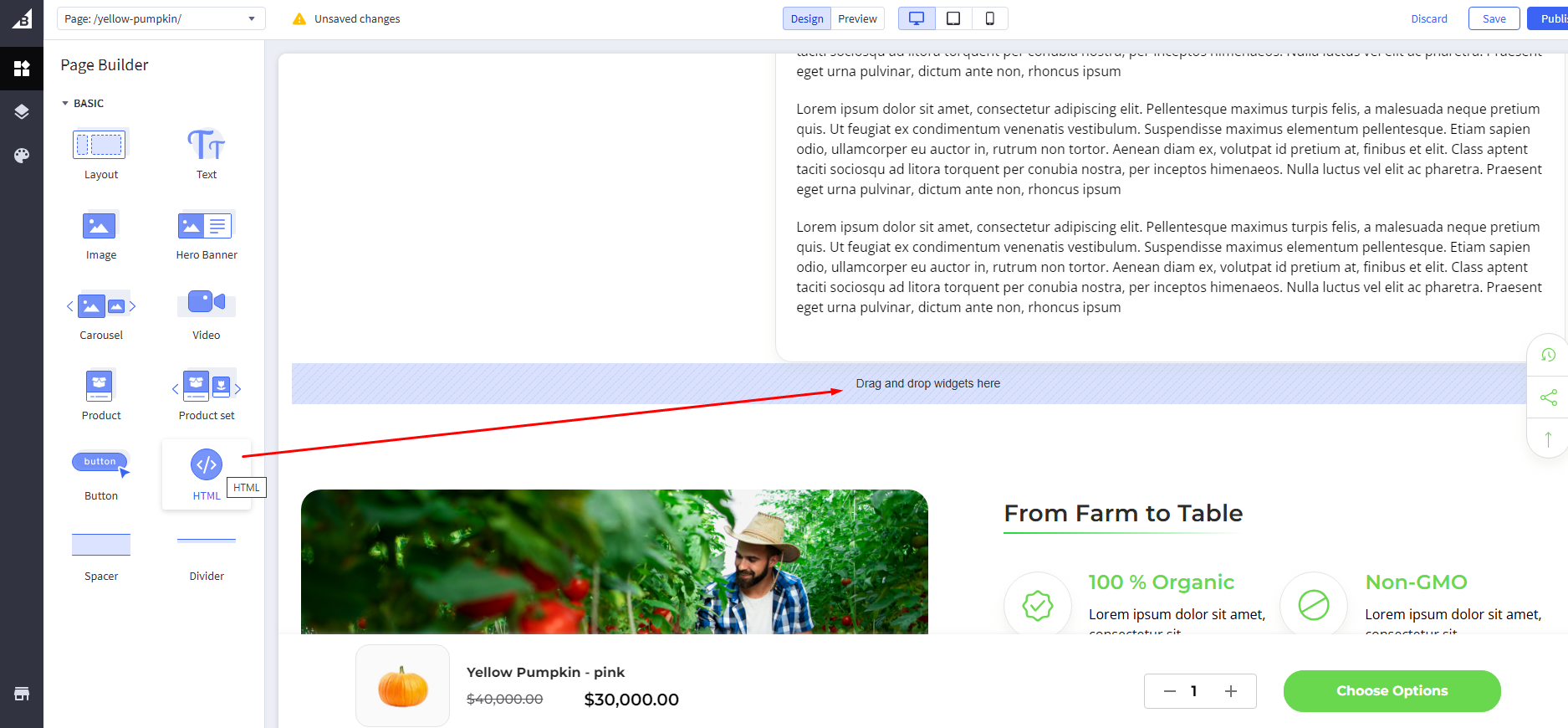
Task: Publish the page
Action: [1550, 18]
